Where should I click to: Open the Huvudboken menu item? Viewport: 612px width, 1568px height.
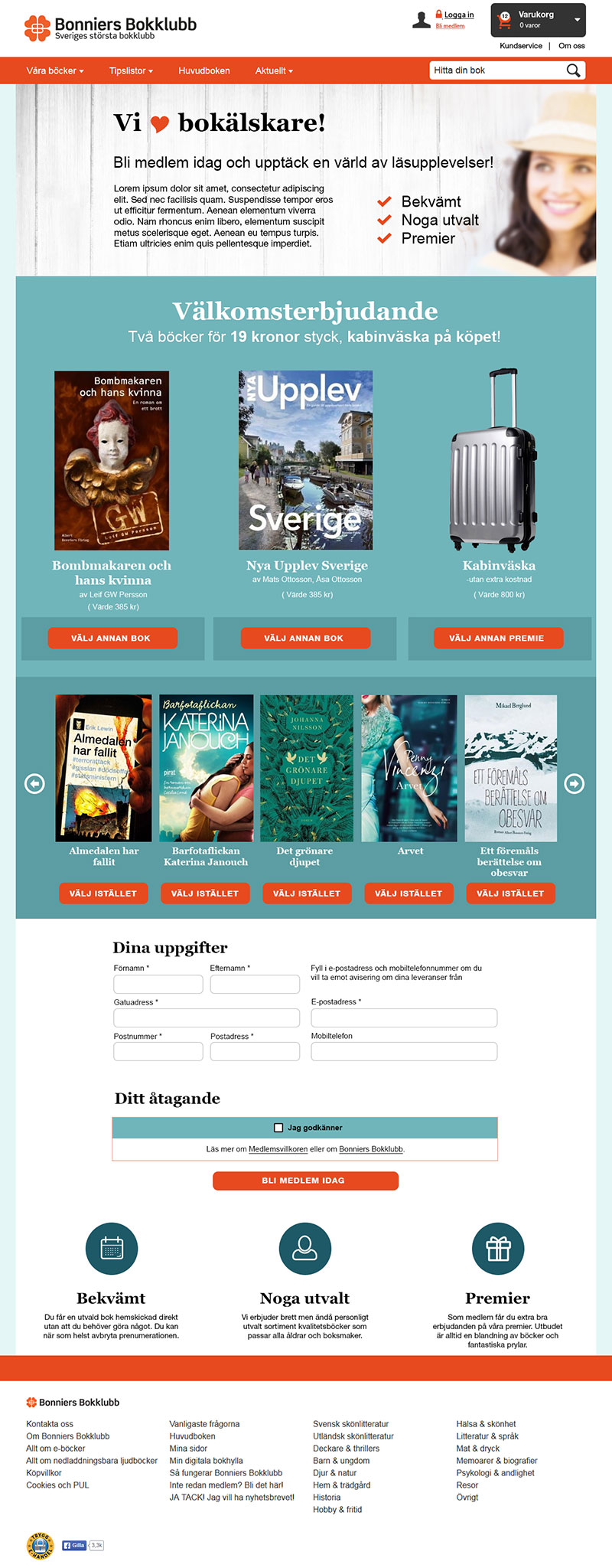204,70
